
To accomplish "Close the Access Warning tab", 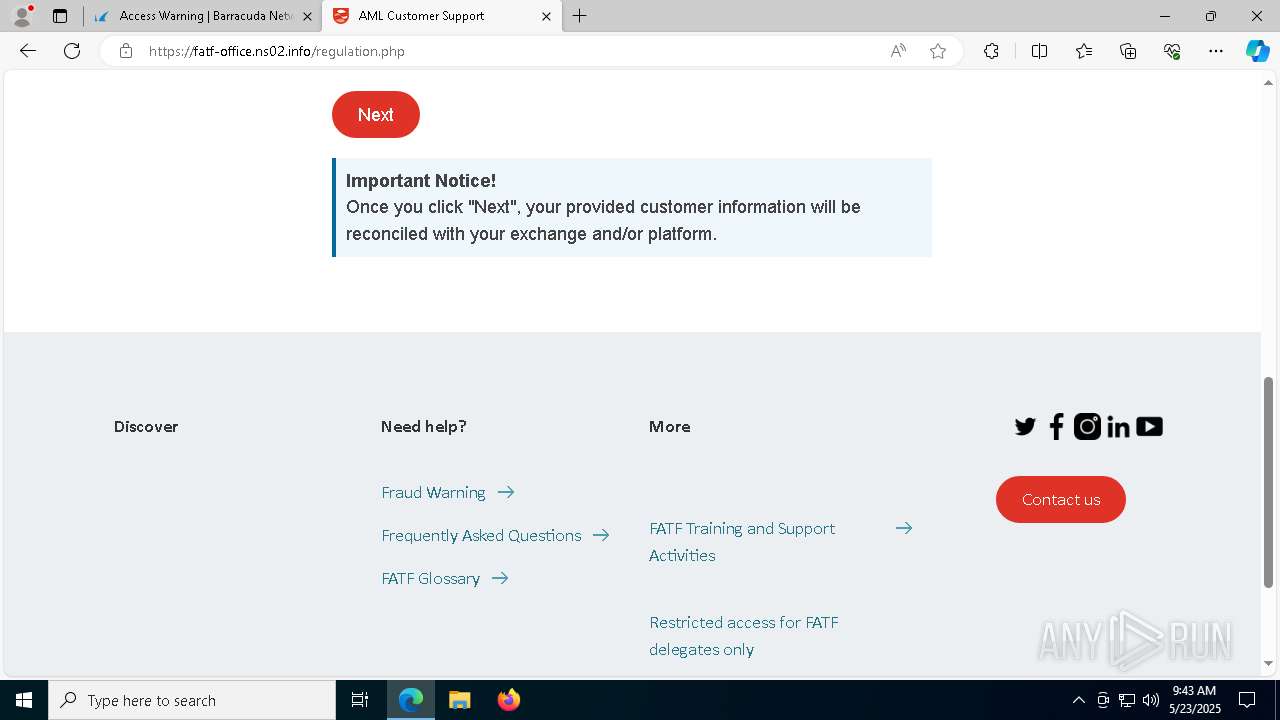I will pos(307,16).
